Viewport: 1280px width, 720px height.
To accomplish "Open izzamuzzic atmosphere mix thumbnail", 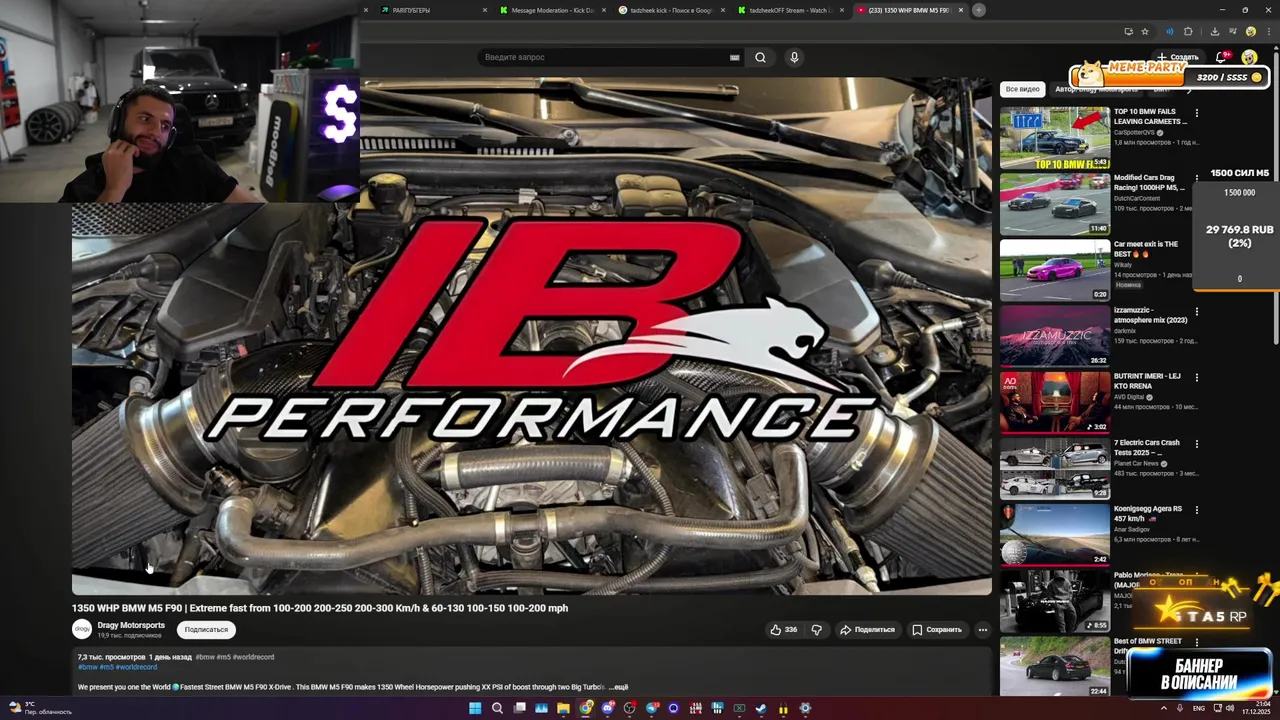I will [x=1055, y=336].
